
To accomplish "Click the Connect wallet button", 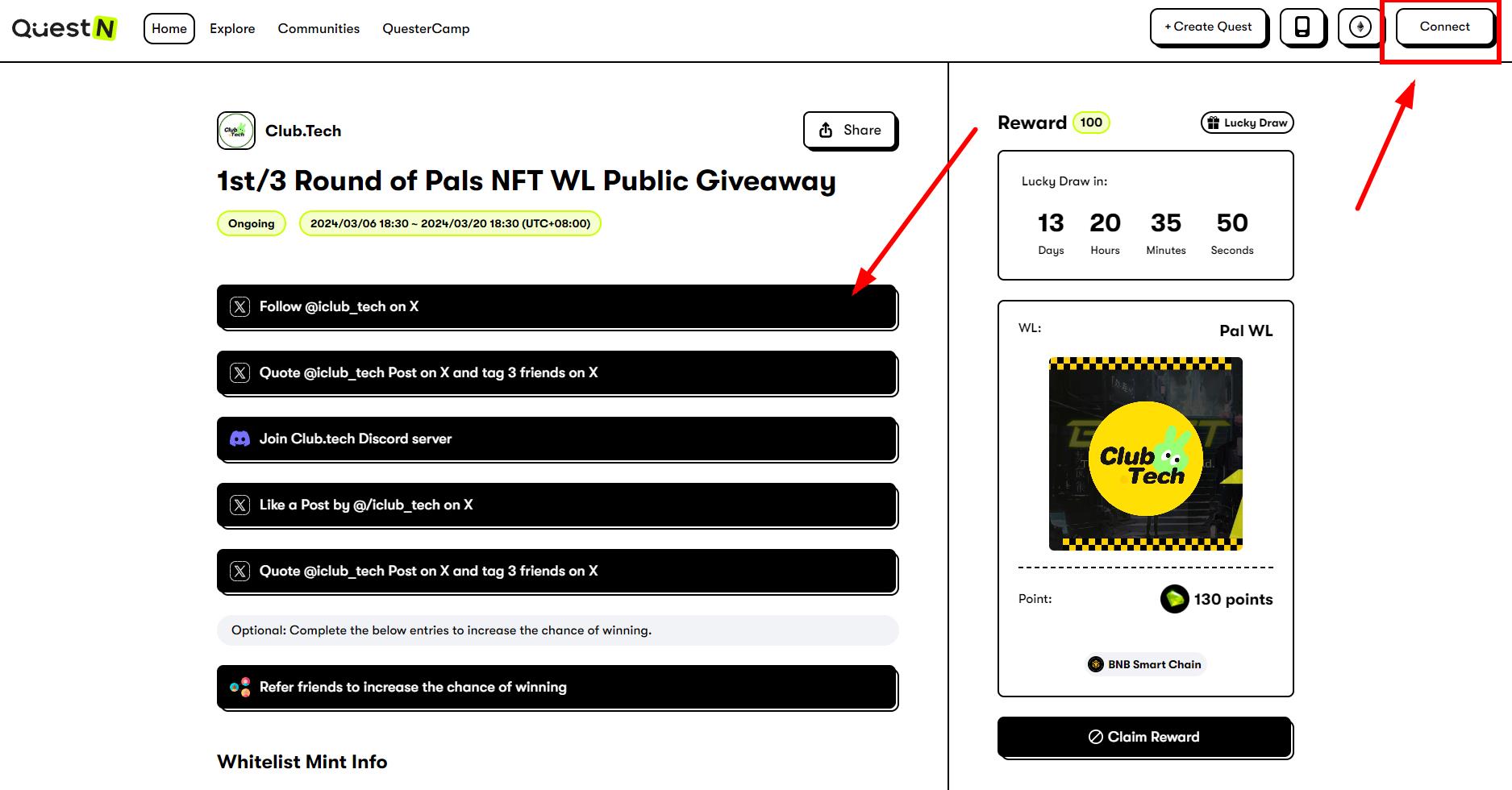I will (x=1444, y=27).
